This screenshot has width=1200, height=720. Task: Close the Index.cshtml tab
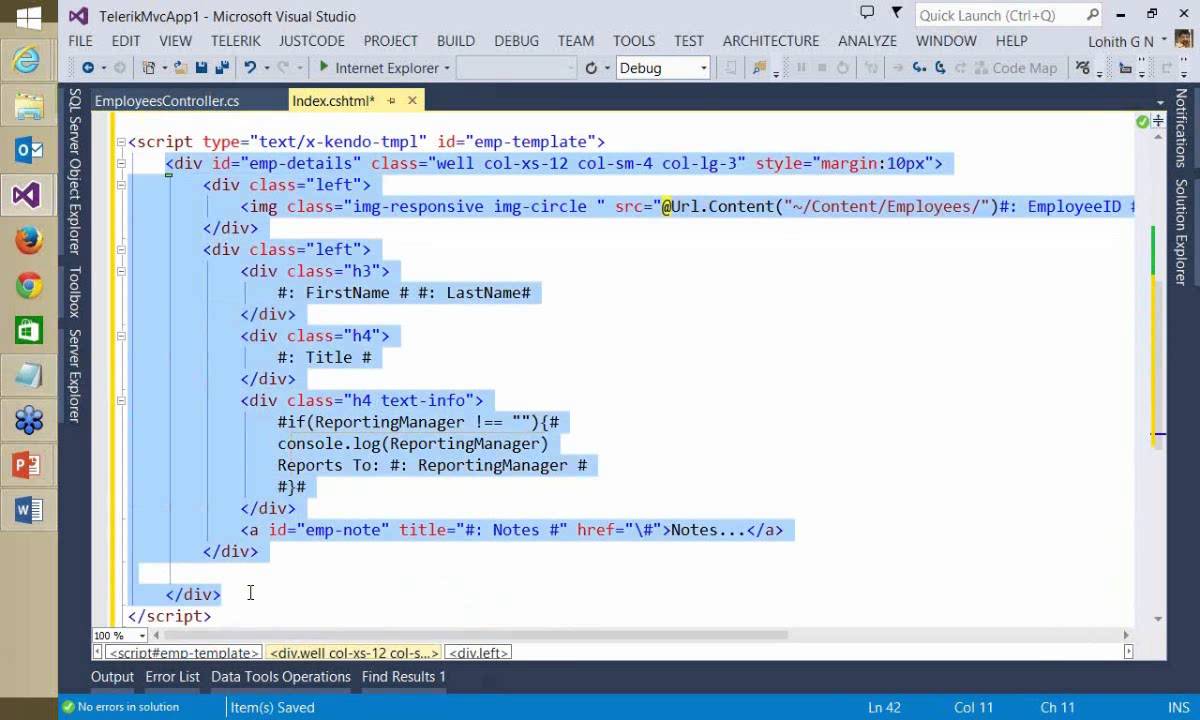tap(412, 101)
